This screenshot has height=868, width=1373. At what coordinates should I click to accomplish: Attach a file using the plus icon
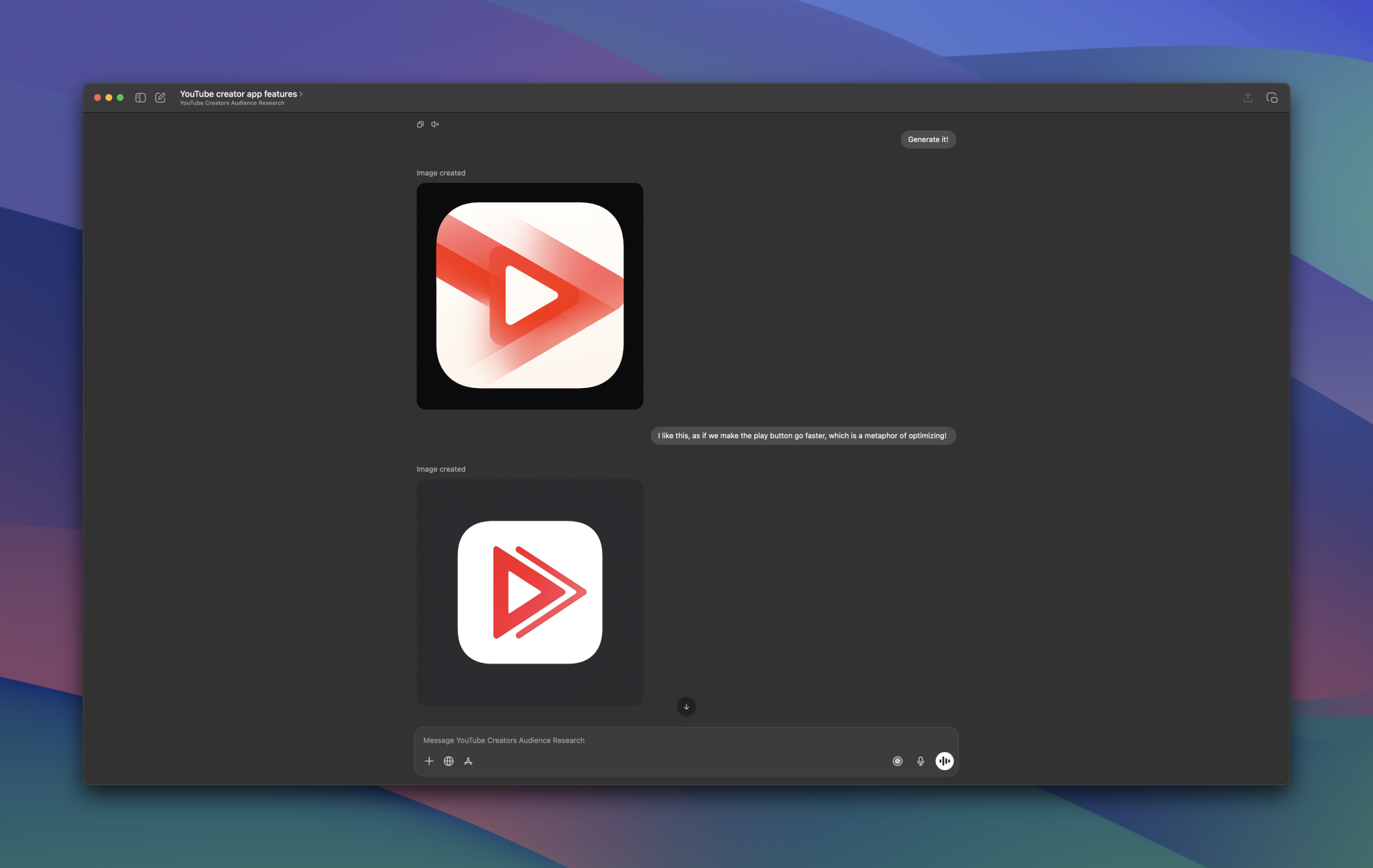click(x=430, y=761)
